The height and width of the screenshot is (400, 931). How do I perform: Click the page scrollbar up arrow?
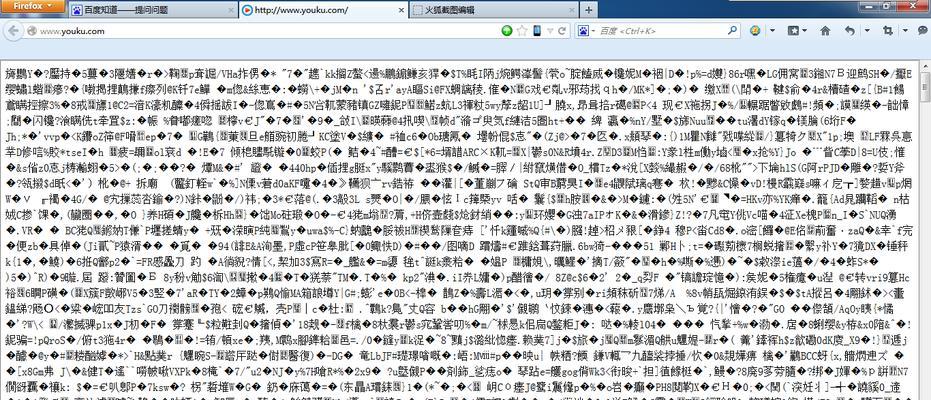point(926,64)
